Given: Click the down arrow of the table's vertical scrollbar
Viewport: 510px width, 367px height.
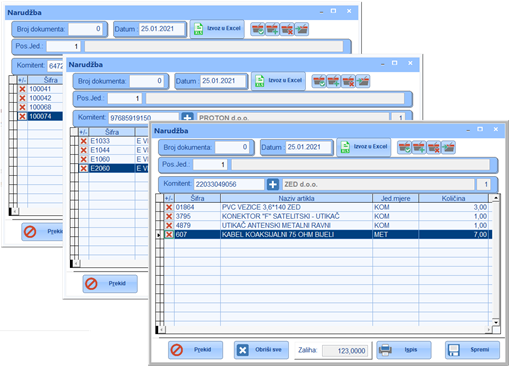Looking at the screenshot, I should coord(496,322).
